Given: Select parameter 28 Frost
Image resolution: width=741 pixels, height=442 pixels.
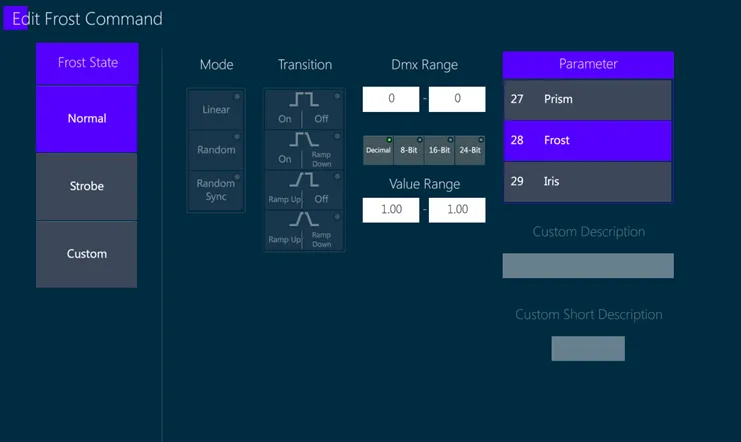Looking at the screenshot, I should tap(587, 141).
